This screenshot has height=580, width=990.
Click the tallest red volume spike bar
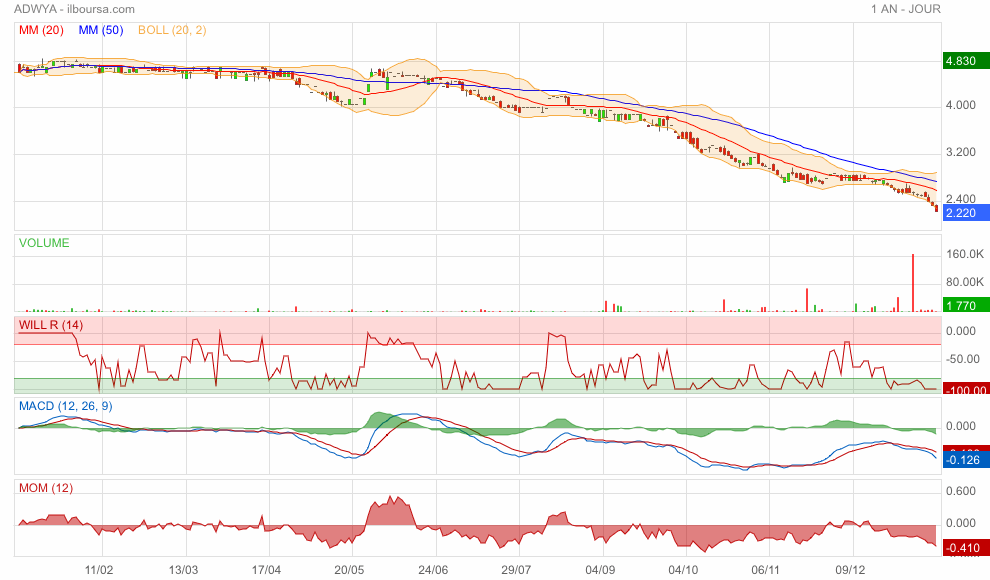tap(912, 283)
